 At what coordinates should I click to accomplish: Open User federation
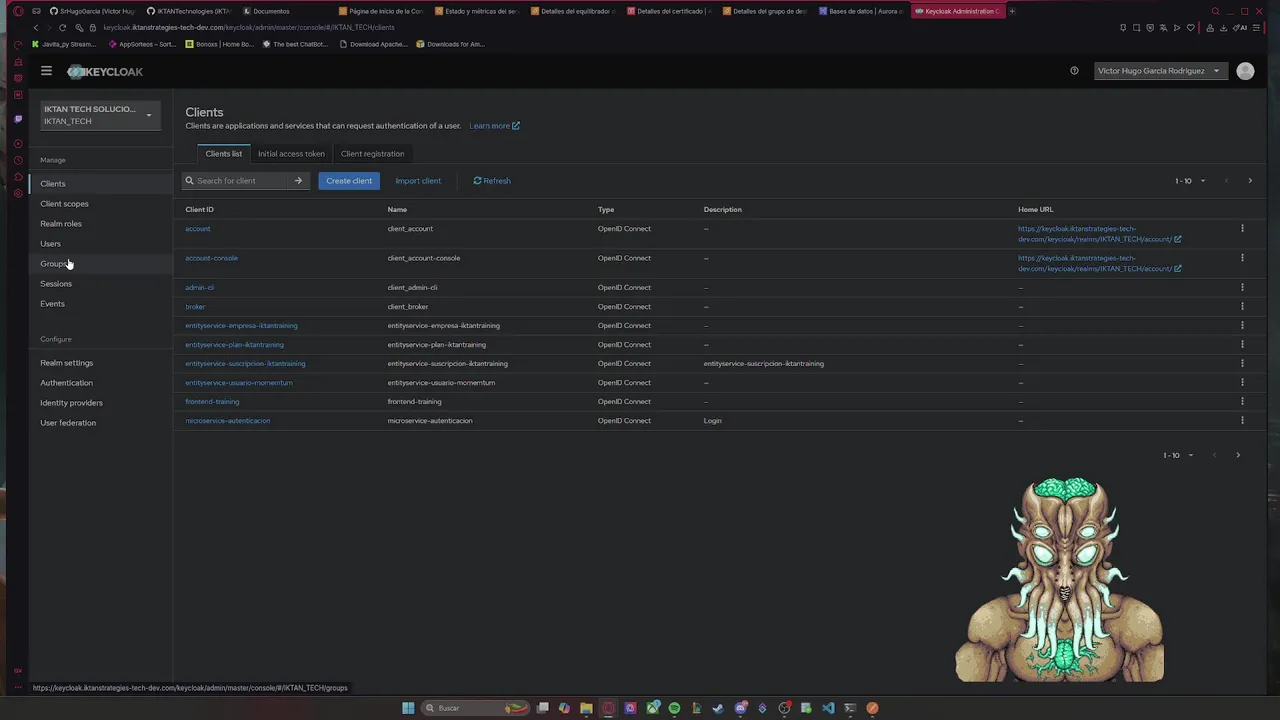[68, 423]
